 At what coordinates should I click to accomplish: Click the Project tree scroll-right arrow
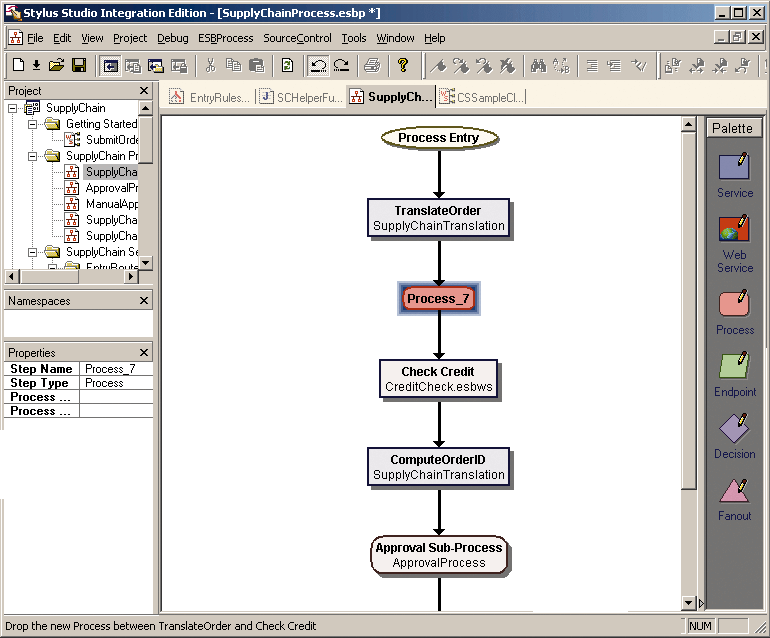point(131,277)
